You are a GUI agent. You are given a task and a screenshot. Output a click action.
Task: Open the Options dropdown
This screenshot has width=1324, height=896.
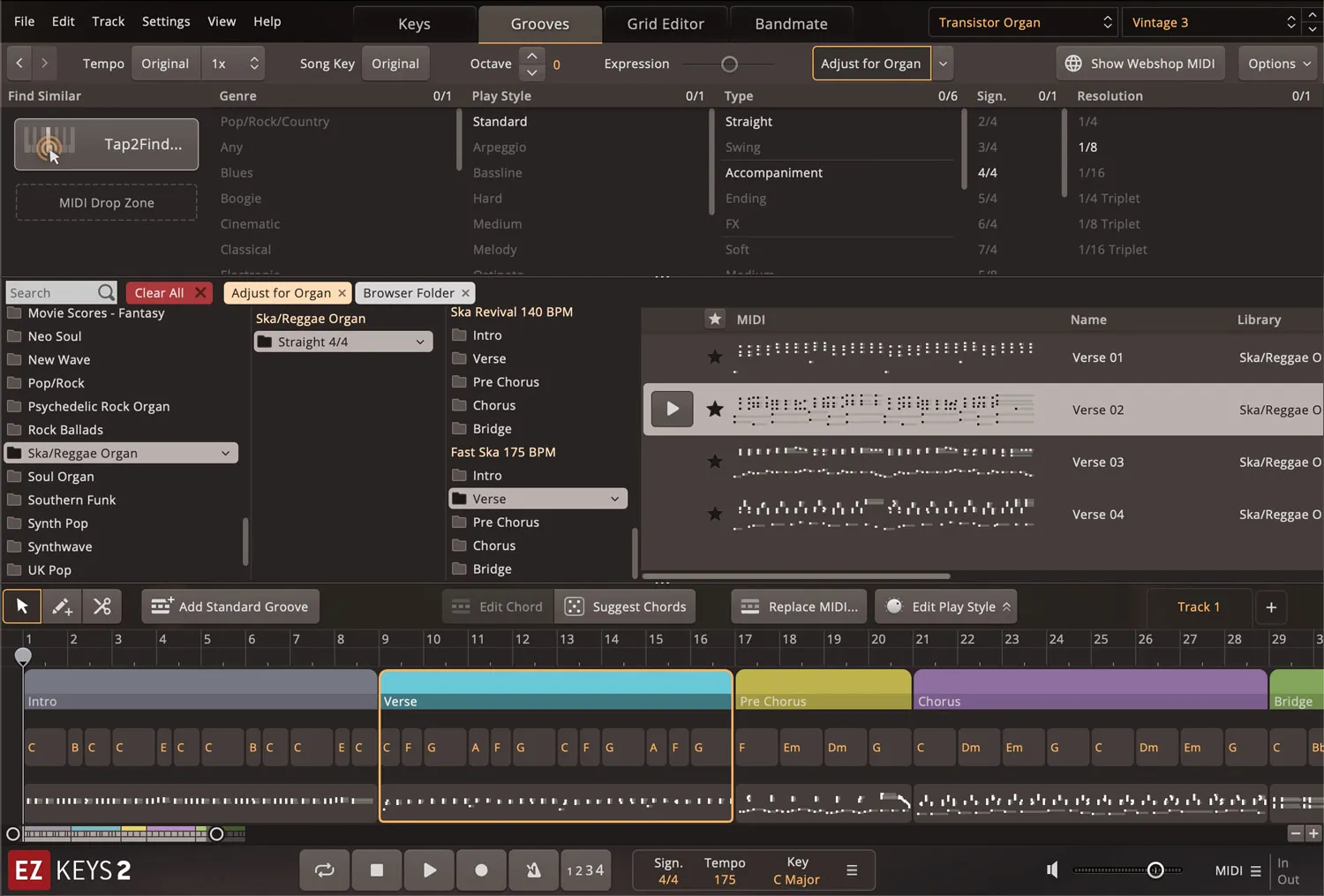[x=1278, y=64]
